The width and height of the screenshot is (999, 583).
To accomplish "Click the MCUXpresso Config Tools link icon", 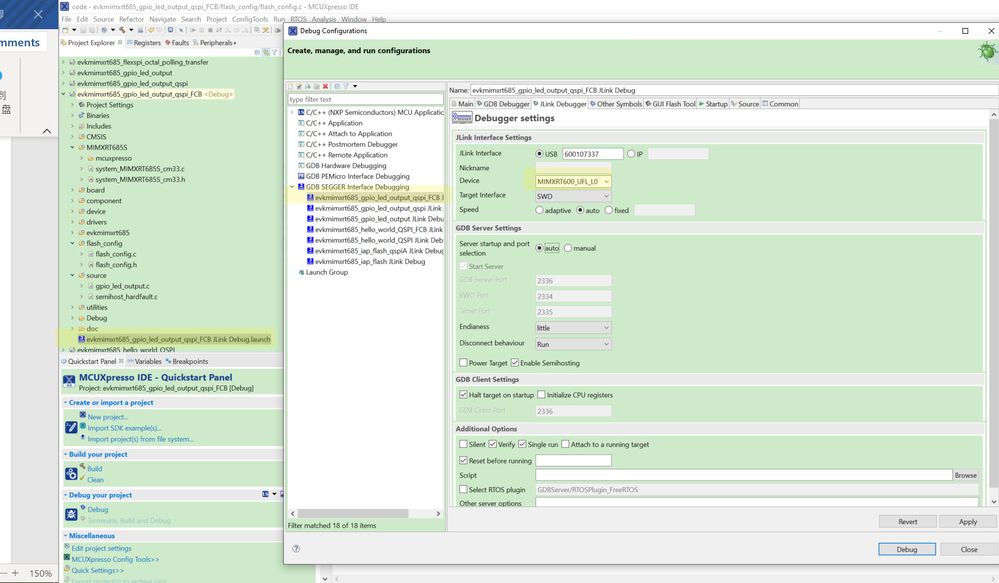I will 67,558.
